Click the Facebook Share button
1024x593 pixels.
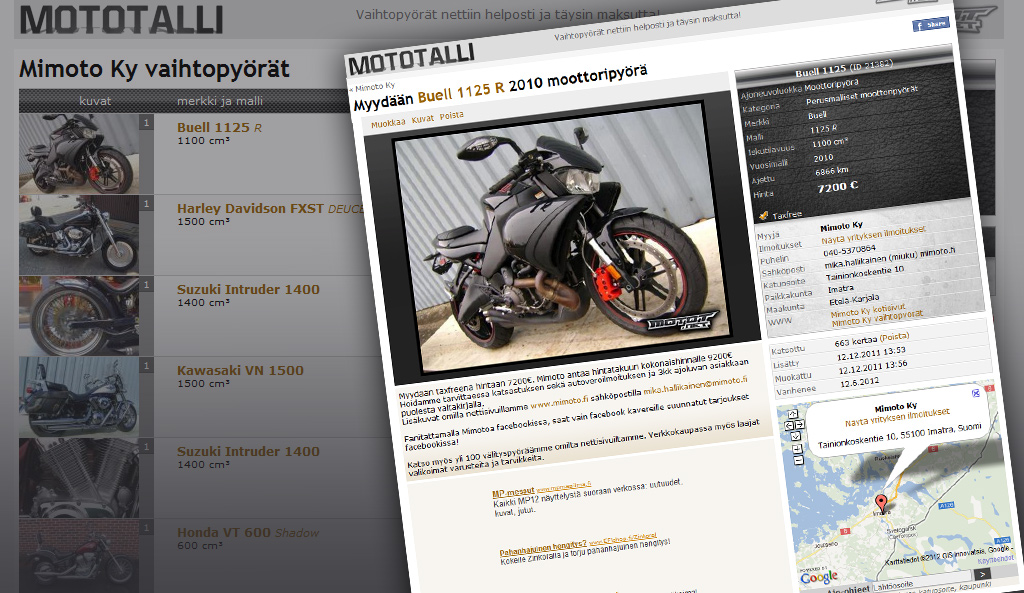930,24
